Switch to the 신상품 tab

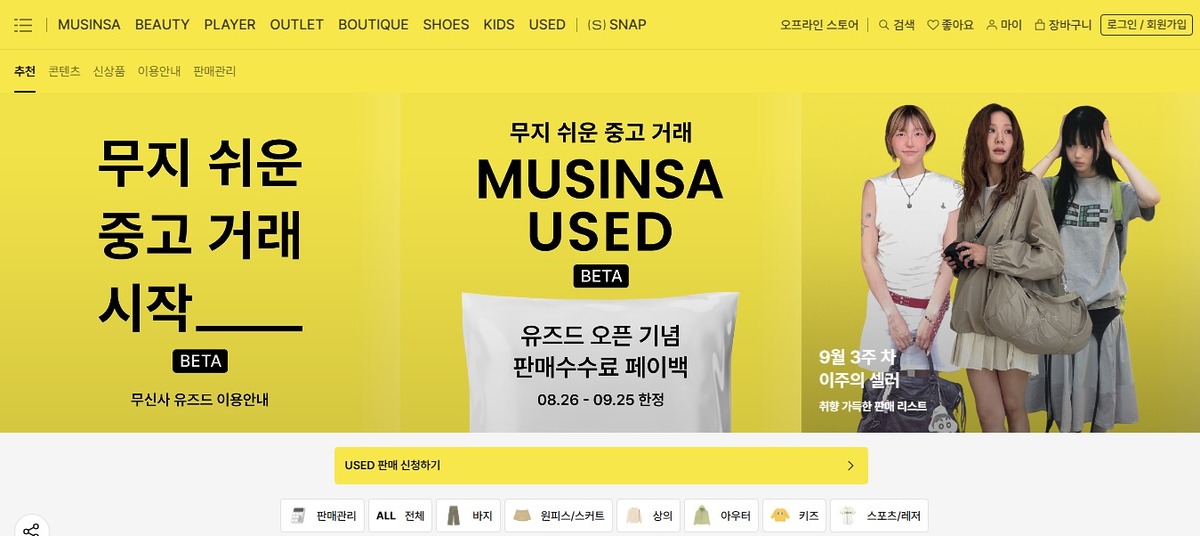pyautogui.click(x=109, y=71)
